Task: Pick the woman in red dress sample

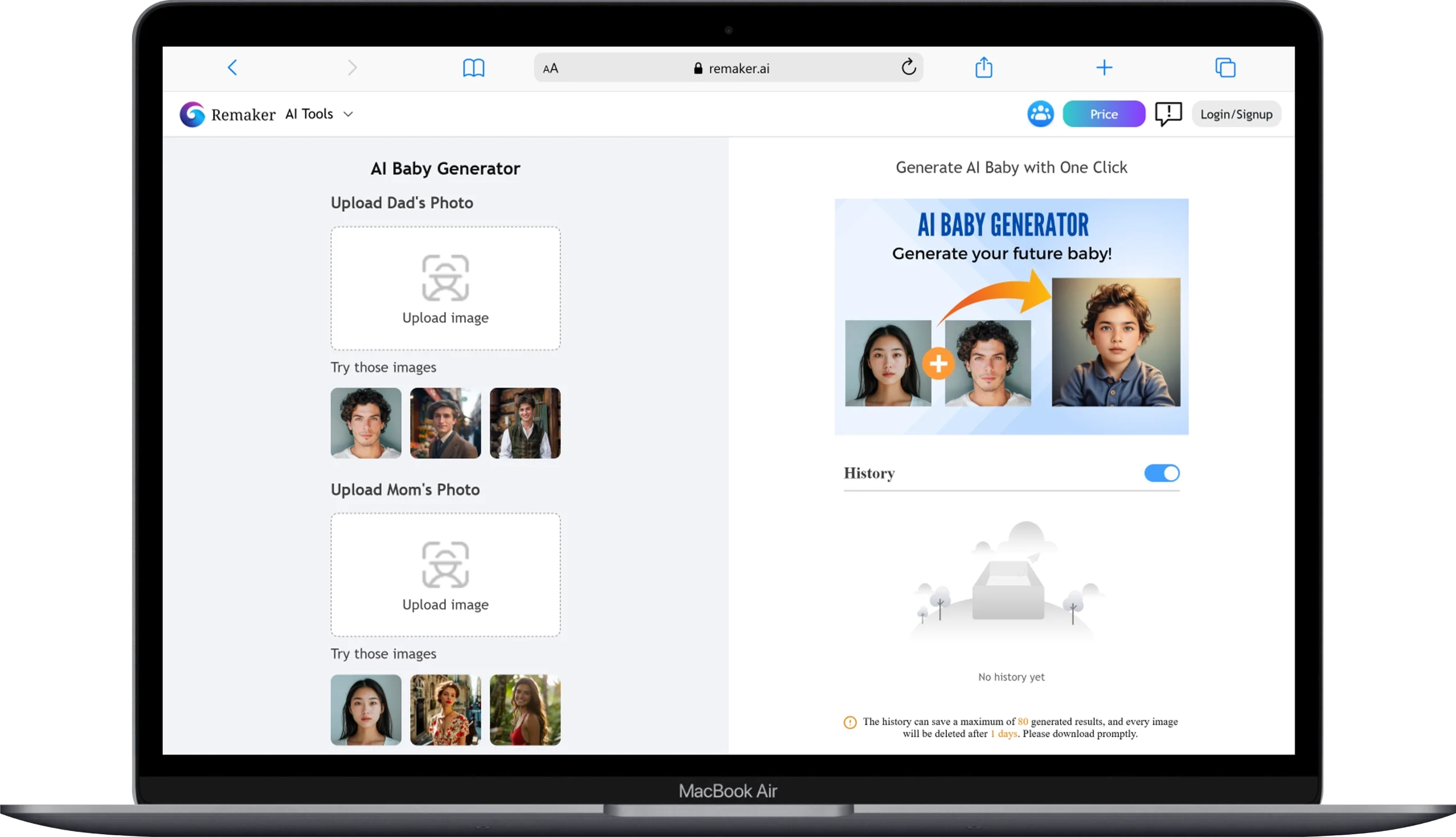Action: (525, 710)
